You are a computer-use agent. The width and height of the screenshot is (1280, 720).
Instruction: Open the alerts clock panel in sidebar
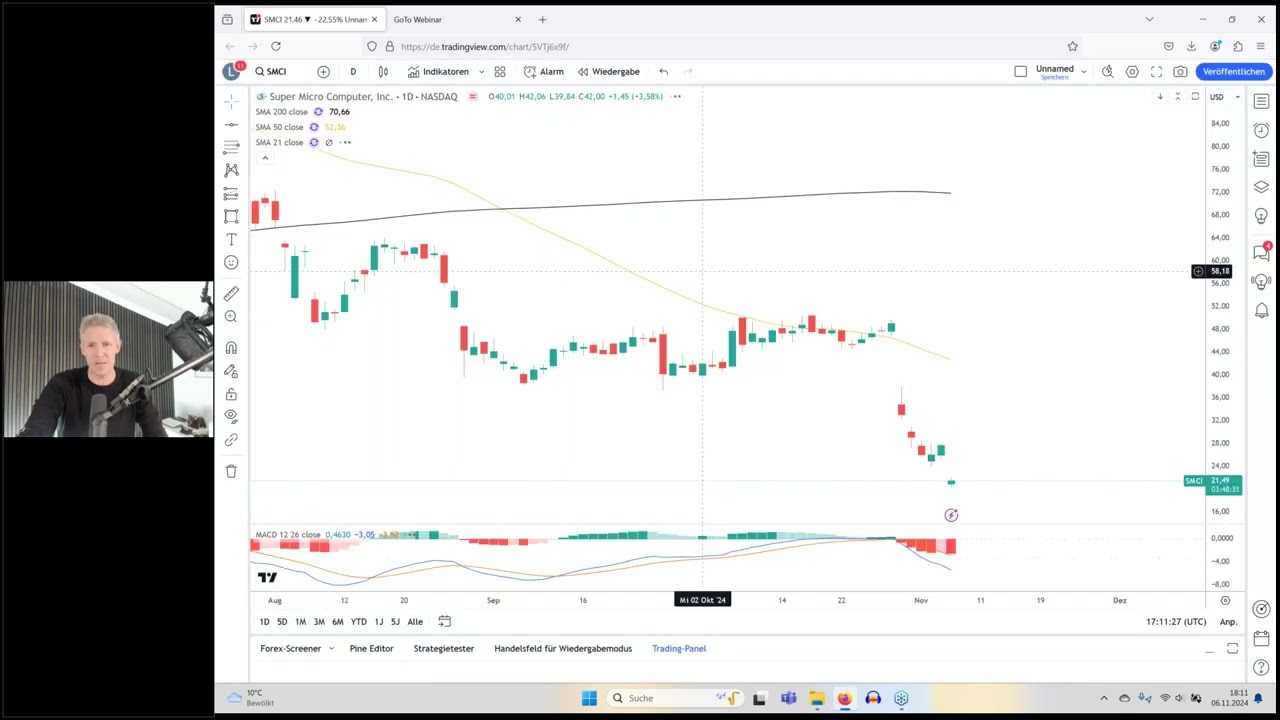click(x=1261, y=131)
